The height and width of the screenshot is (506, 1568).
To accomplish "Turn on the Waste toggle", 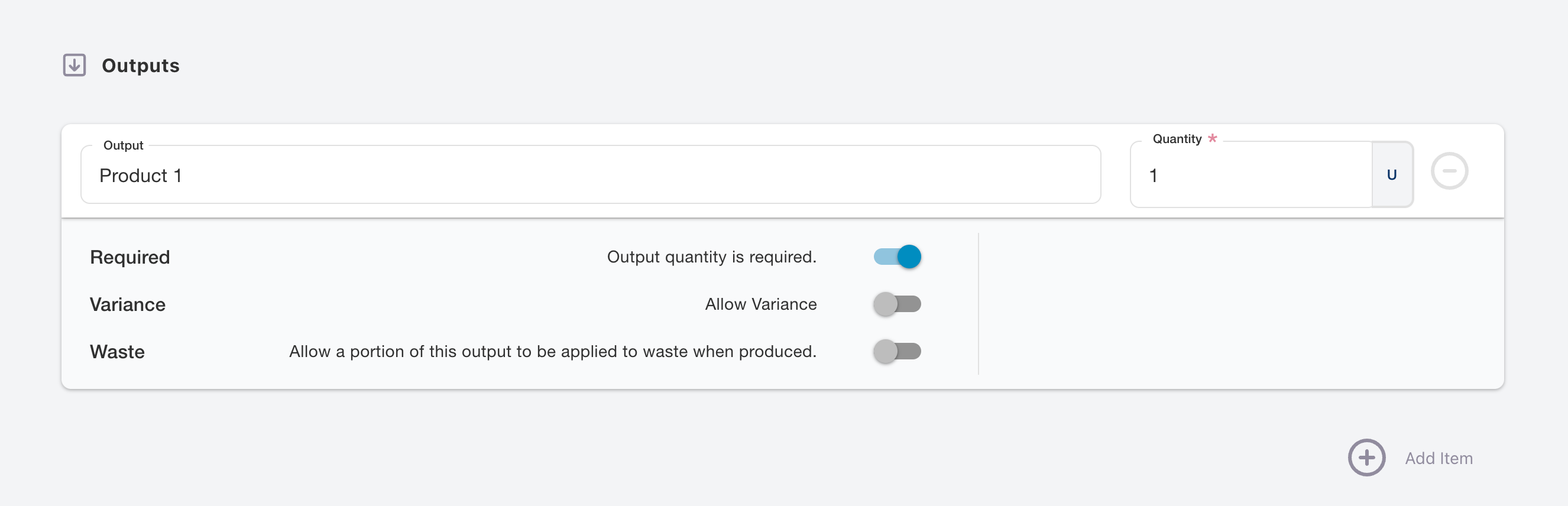I will click(x=896, y=351).
